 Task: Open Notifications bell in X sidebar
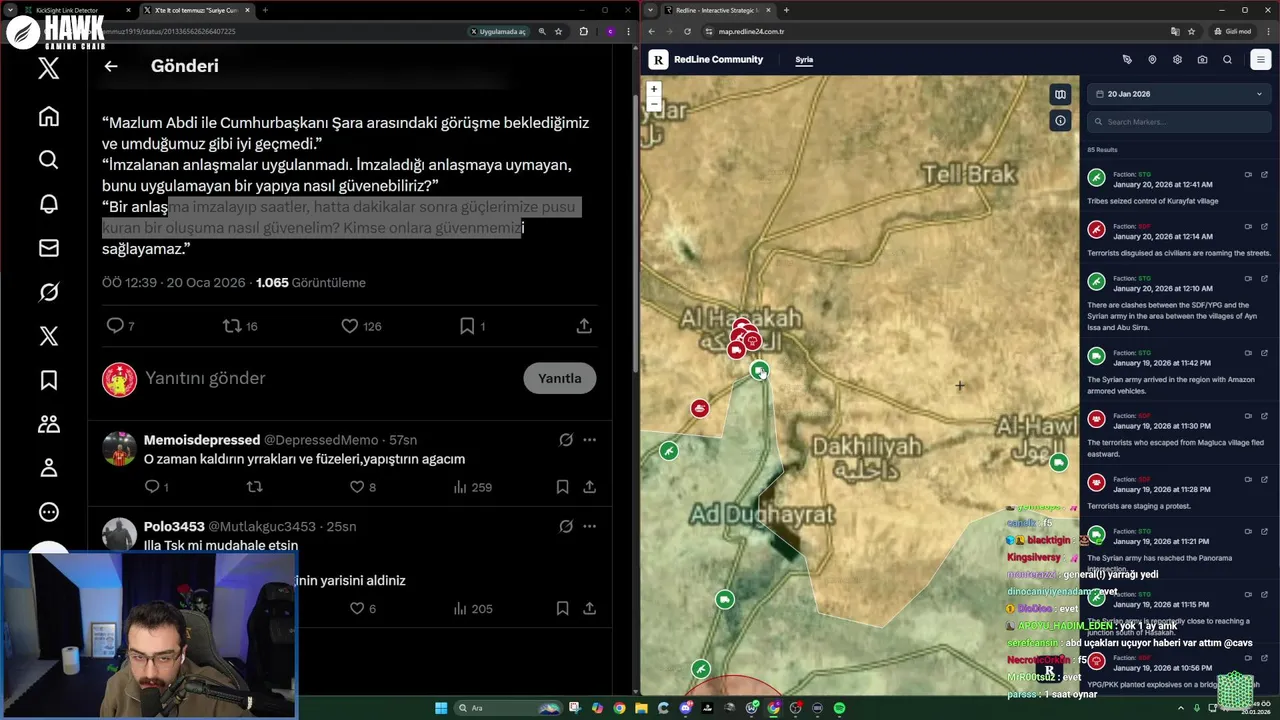click(48, 204)
